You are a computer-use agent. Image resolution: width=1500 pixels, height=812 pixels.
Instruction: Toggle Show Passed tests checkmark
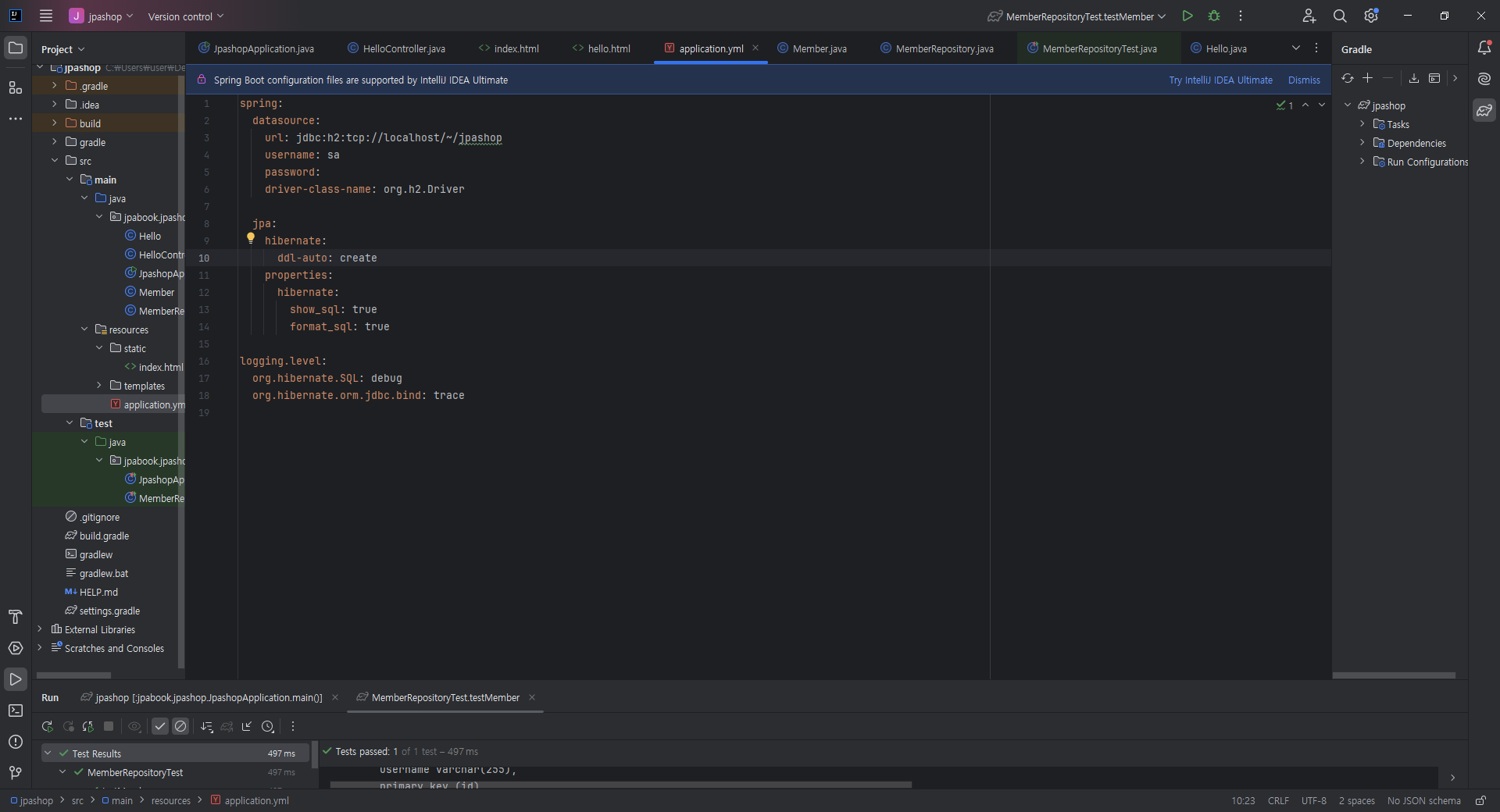click(160, 726)
